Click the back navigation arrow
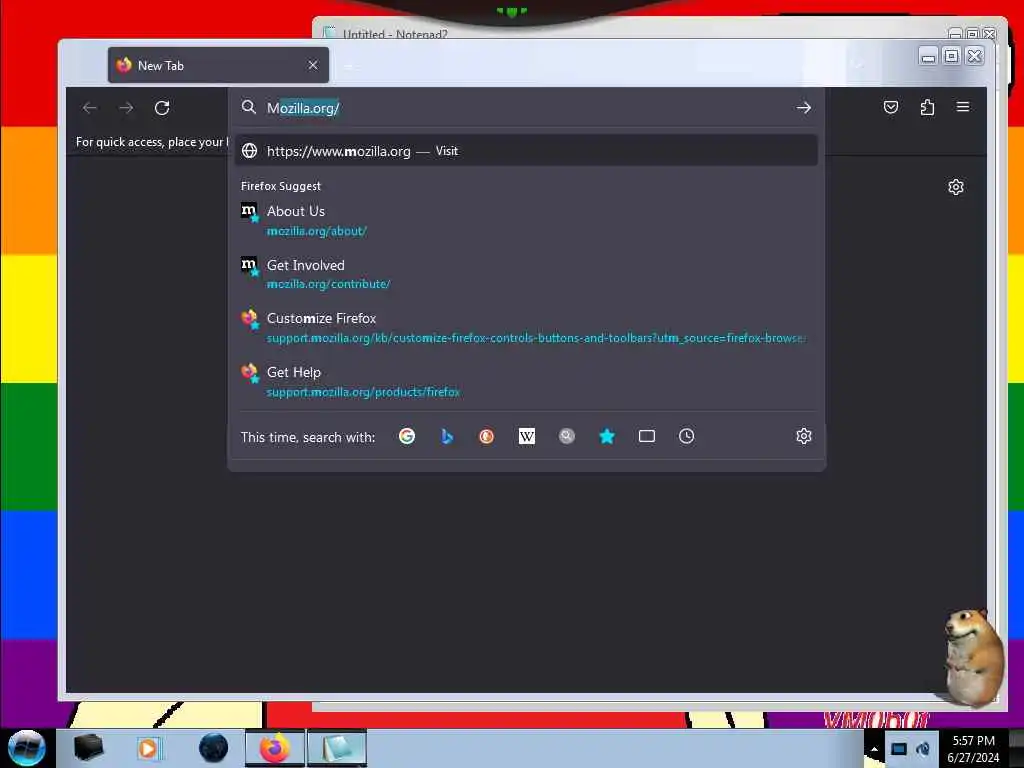 tap(90, 108)
